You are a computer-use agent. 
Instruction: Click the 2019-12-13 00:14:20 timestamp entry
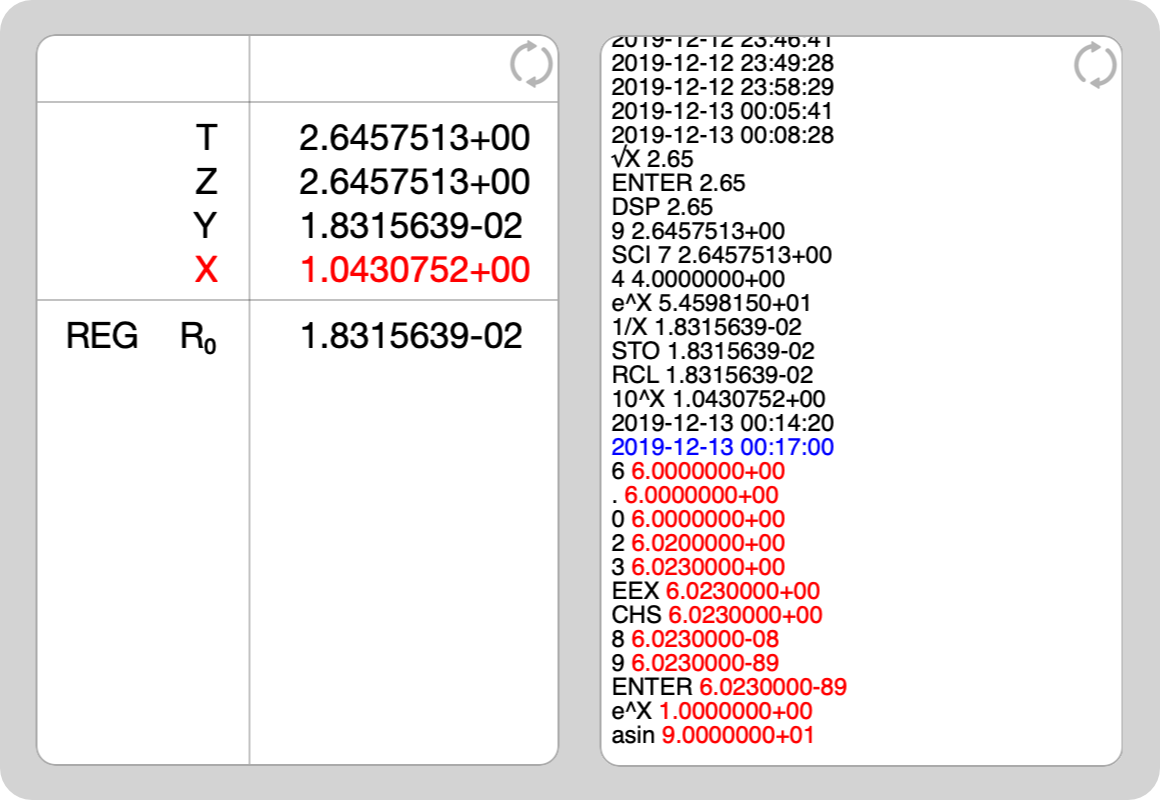click(x=722, y=423)
